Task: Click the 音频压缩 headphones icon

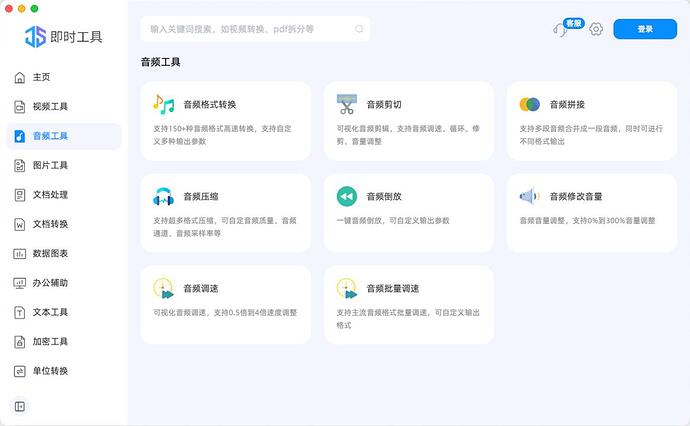Action: tap(163, 196)
